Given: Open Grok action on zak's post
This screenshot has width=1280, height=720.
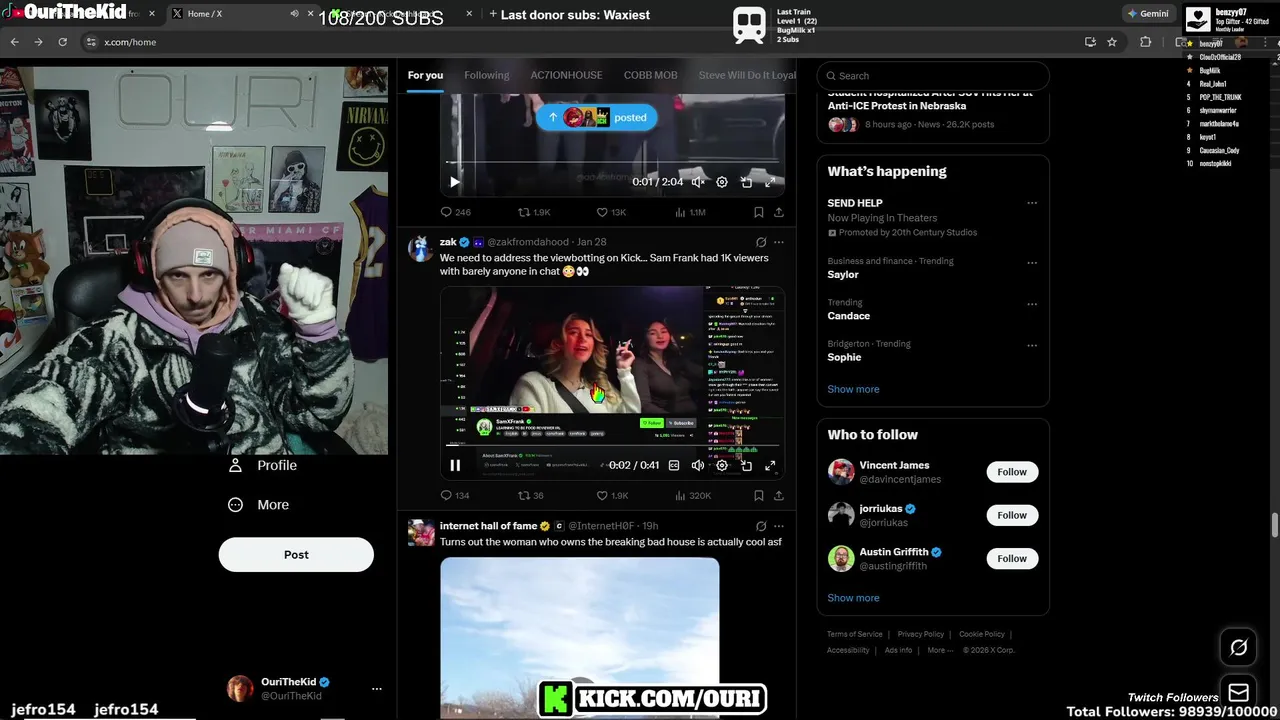Looking at the screenshot, I should 761,242.
